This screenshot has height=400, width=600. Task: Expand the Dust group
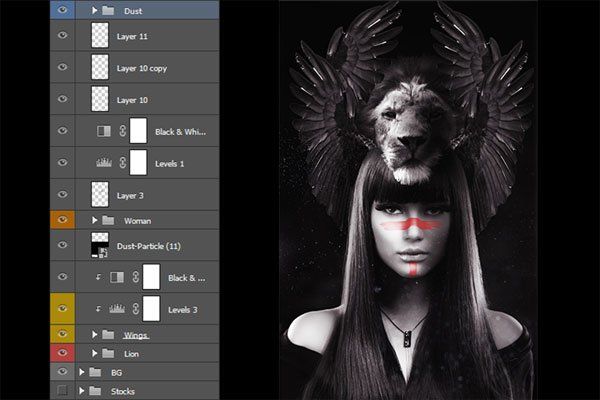(95, 10)
